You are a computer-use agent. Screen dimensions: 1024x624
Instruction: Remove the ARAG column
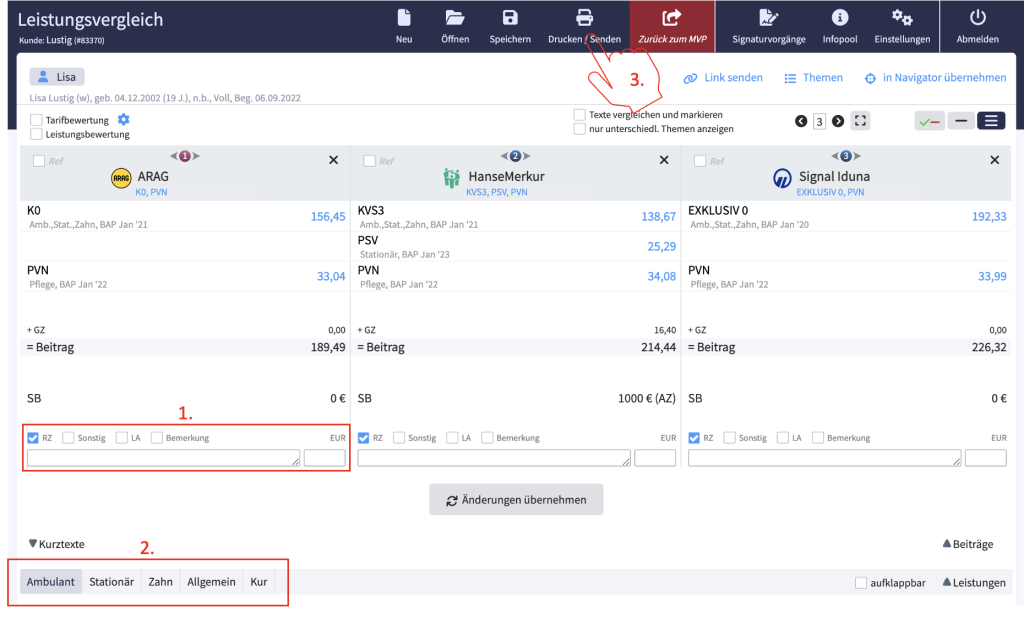[334, 160]
